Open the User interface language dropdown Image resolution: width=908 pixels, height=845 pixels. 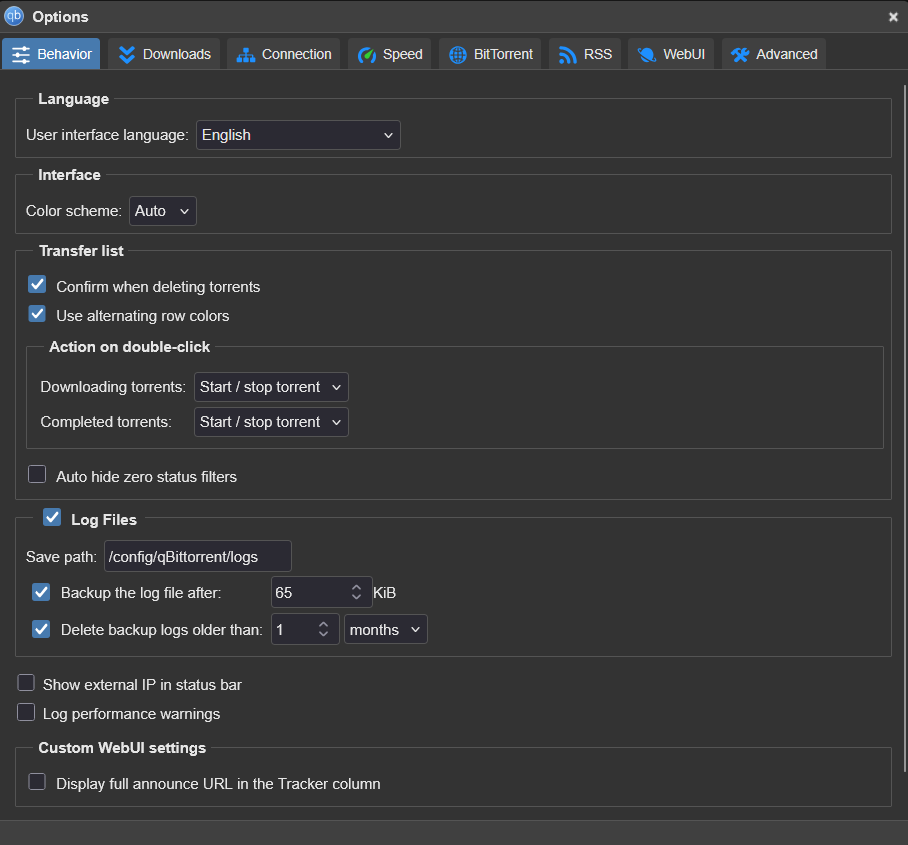click(x=298, y=135)
